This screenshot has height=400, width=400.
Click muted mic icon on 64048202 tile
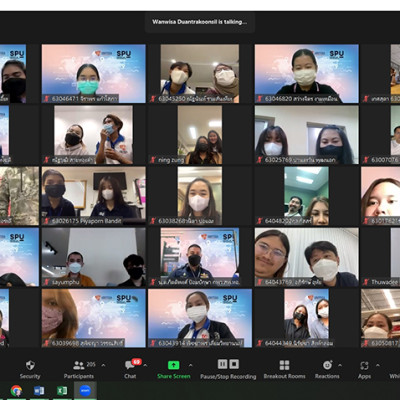(x=260, y=221)
